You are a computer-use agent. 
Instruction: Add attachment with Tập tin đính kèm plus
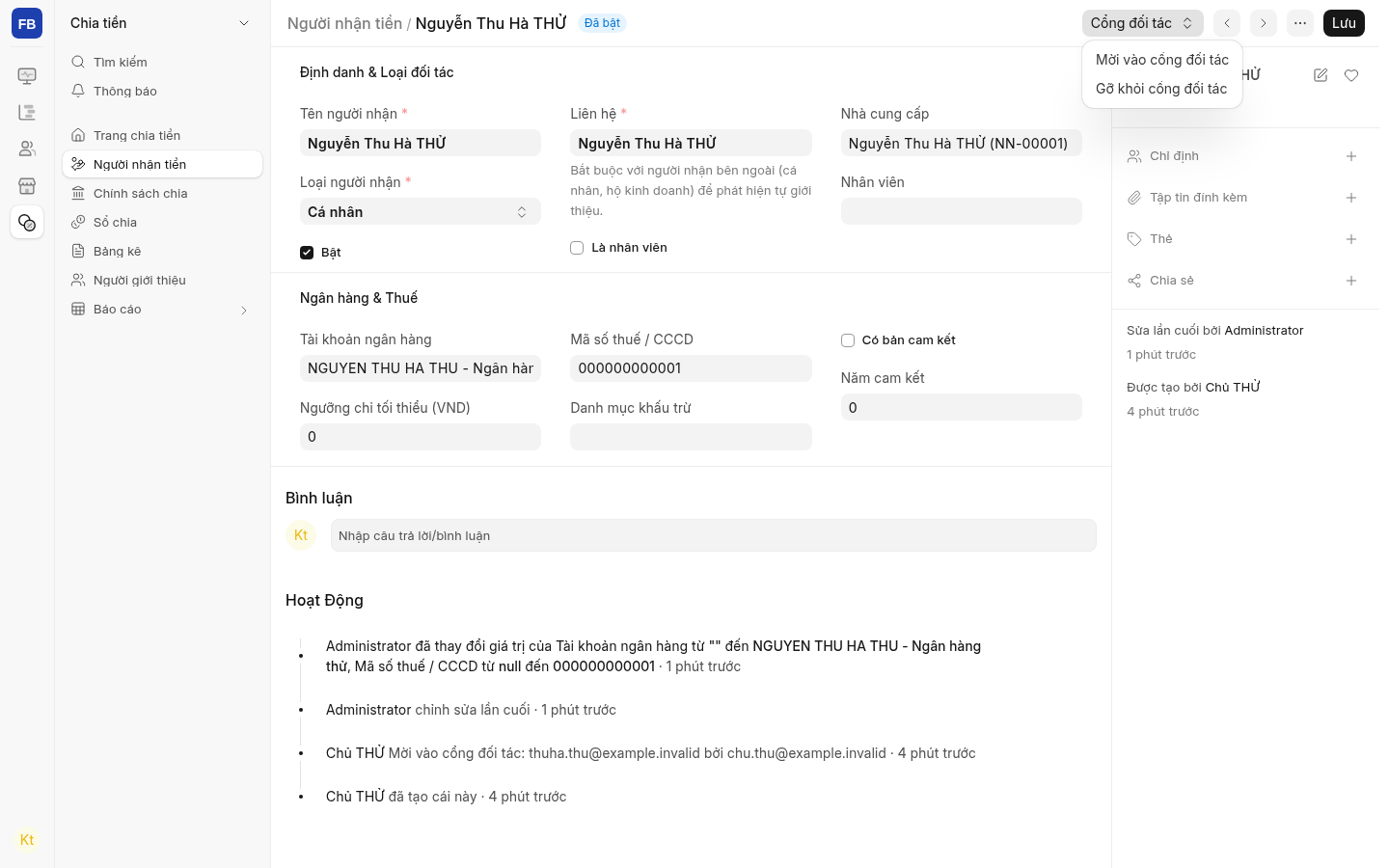(1351, 198)
